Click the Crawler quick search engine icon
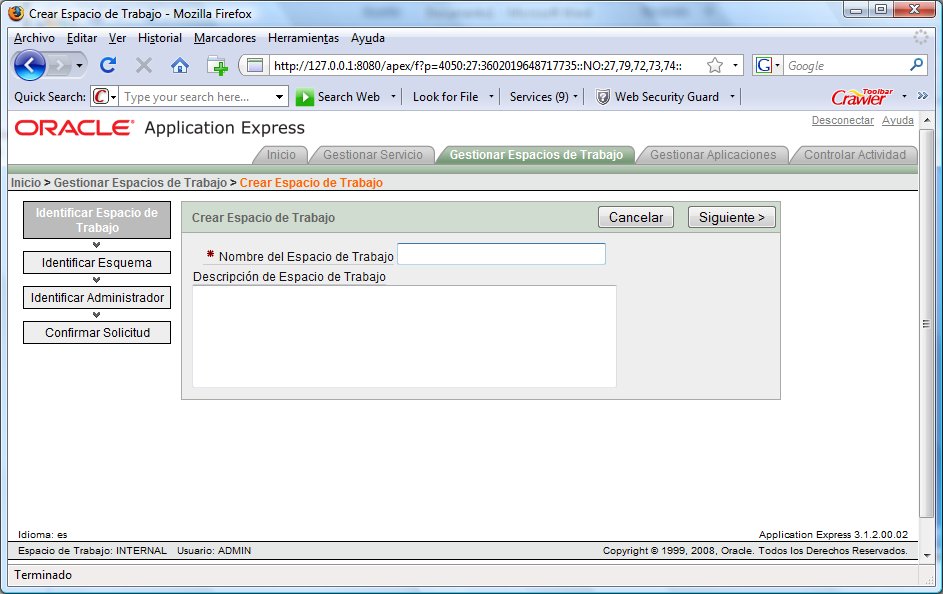The width and height of the screenshot is (943, 594). (x=101, y=96)
